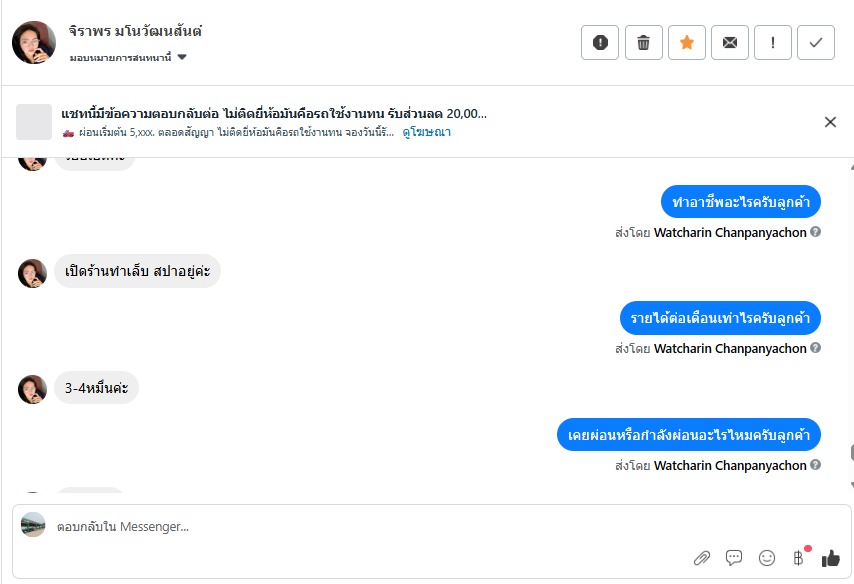This screenshot has height=584, width=854.
Task: Show sender info icon beside first Watcharin Chanpanyachon
Action: point(816,232)
